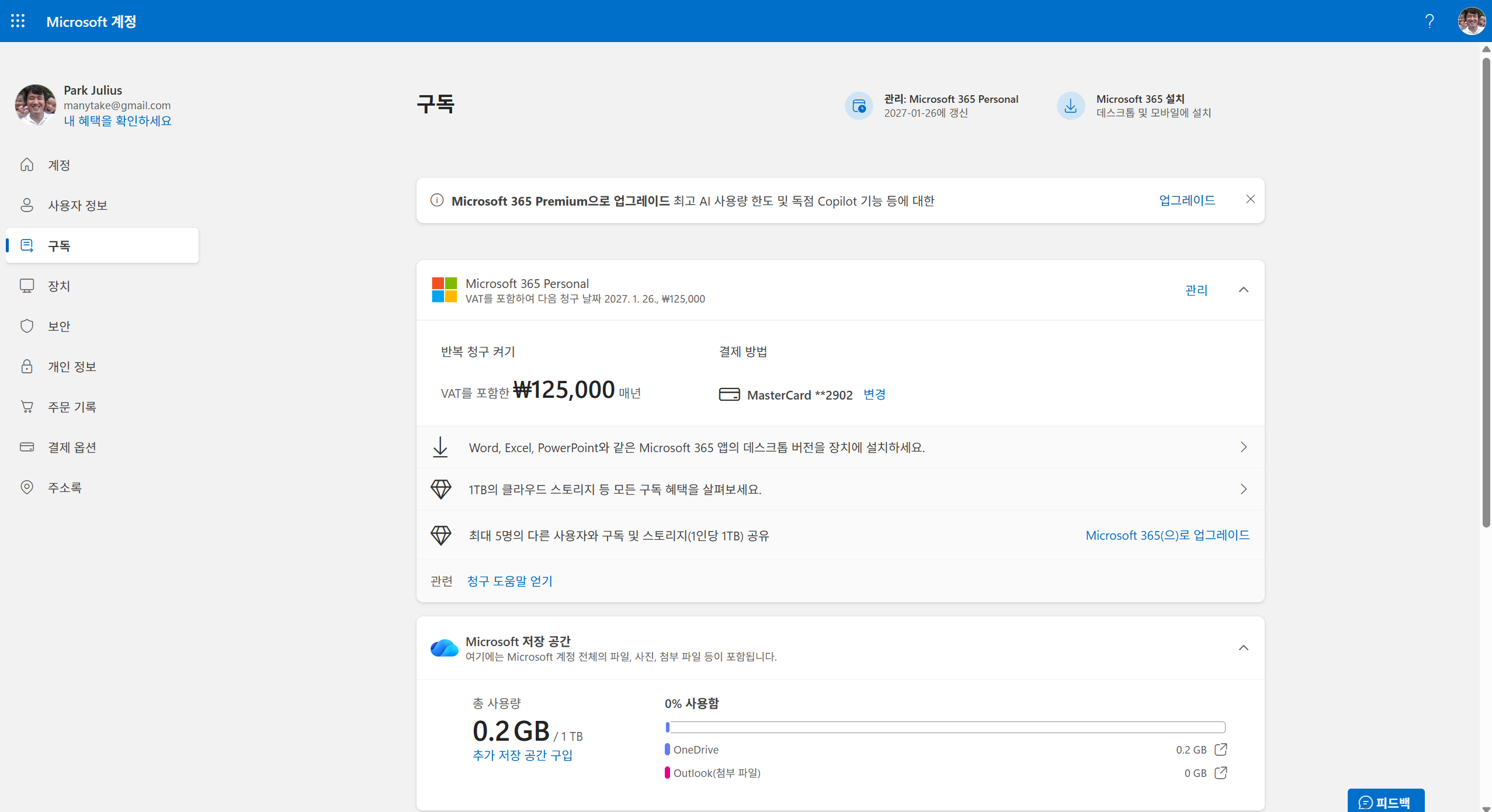Open the app launcher grid icon
Image resolution: width=1492 pixels, height=812 pixels.
(18, 21)
